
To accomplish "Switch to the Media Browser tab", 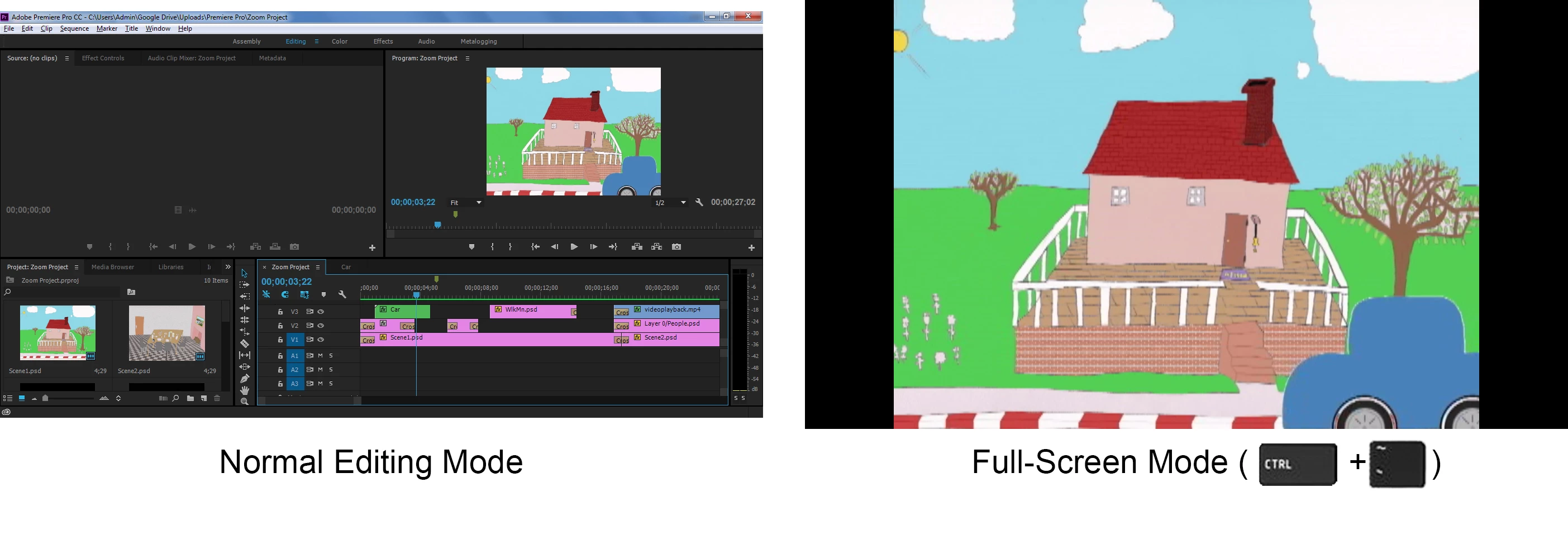I will pos(113,267).
